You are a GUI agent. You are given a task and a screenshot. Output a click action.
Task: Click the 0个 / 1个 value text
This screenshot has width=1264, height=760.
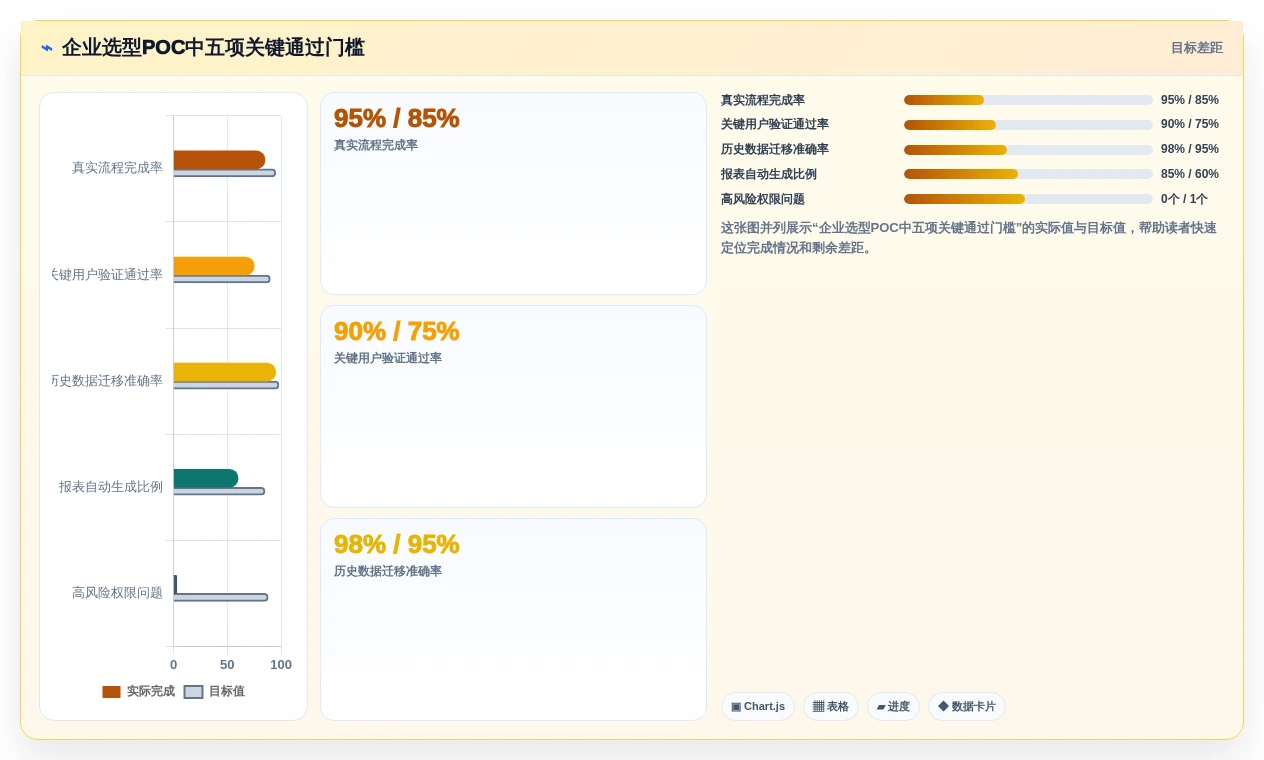tap(1184, 199)
